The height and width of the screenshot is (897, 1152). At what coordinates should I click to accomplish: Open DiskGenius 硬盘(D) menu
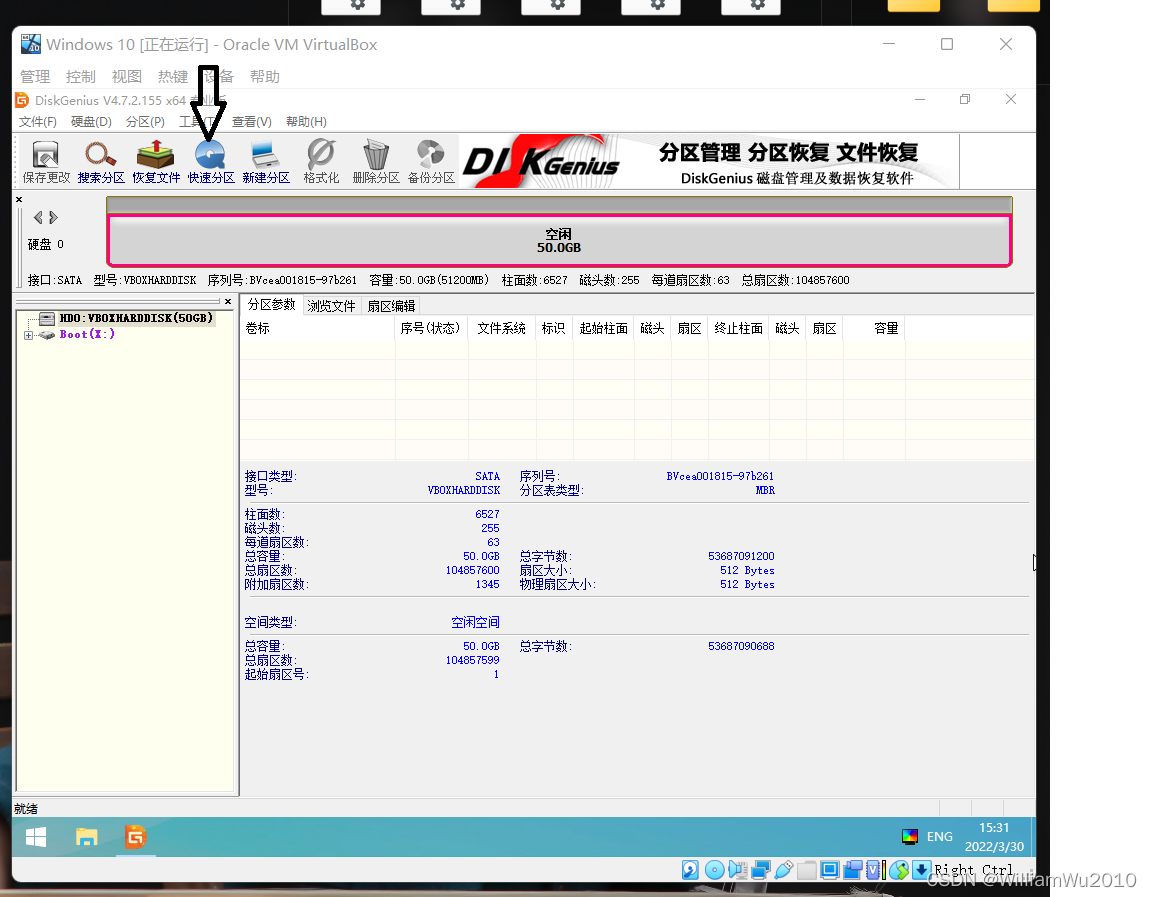[91, 121]
